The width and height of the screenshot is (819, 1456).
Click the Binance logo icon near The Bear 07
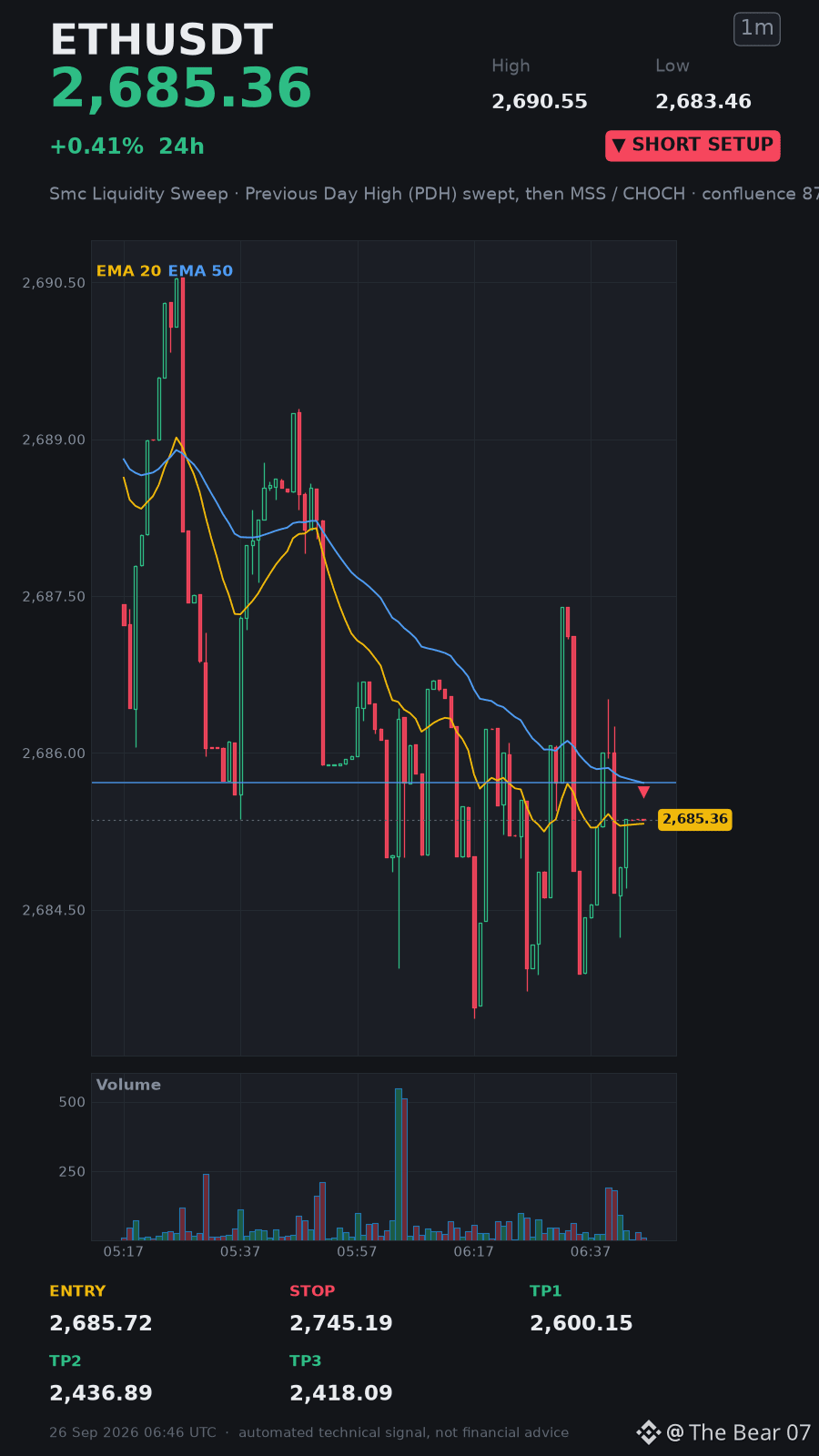coord(648,1432)
